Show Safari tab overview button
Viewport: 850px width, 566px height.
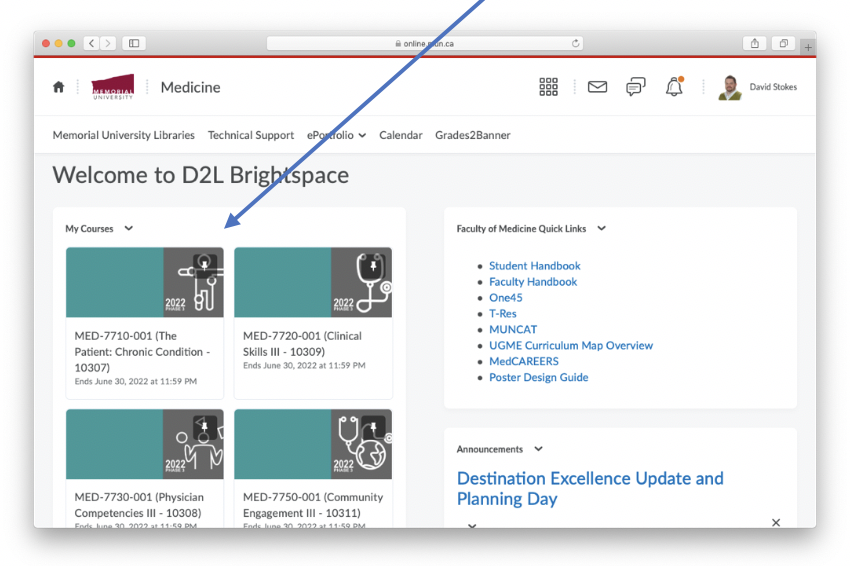tap(783, 43)
